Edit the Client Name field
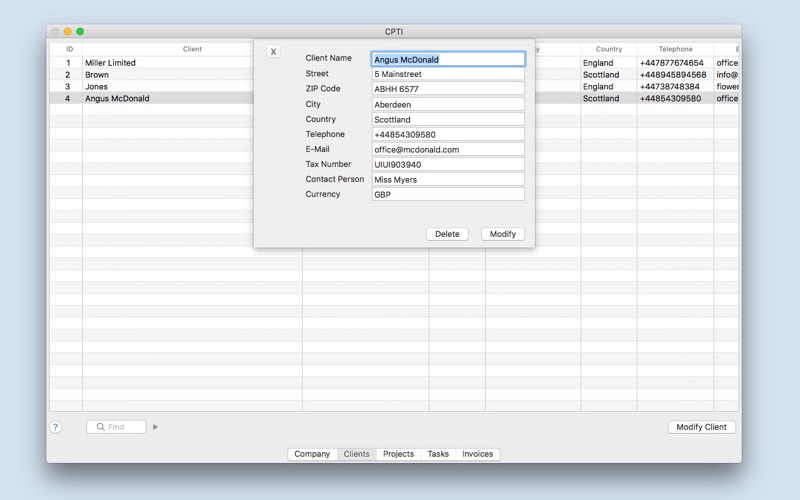 point(448,59)
